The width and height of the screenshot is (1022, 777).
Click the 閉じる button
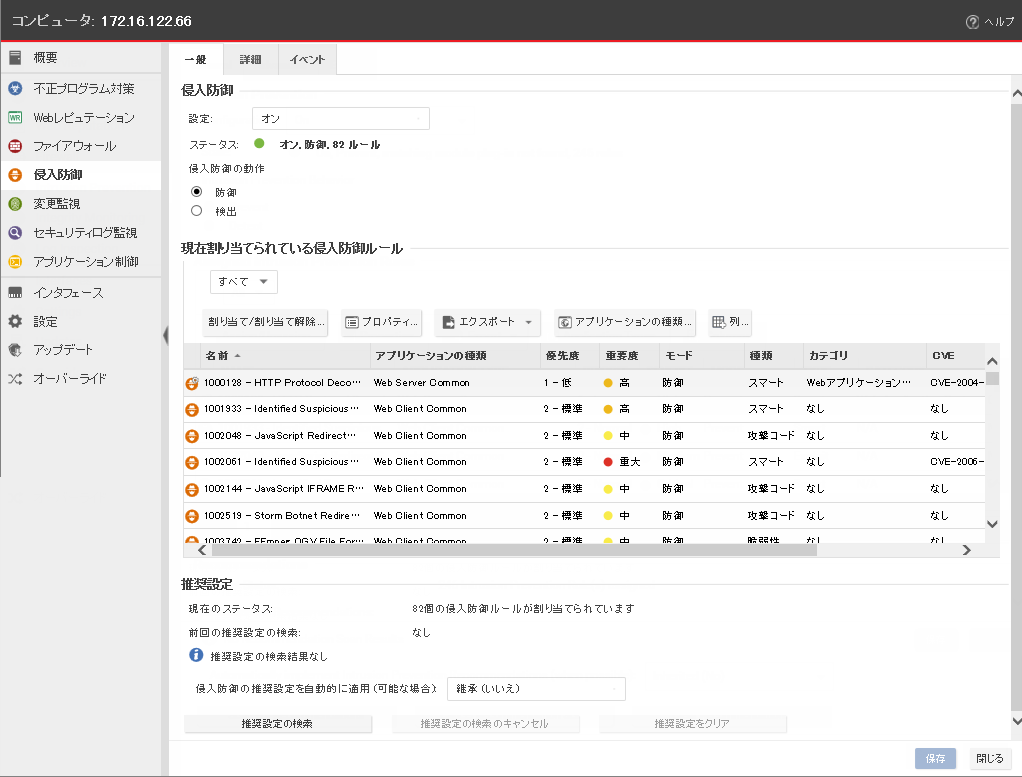coord(989,758)
